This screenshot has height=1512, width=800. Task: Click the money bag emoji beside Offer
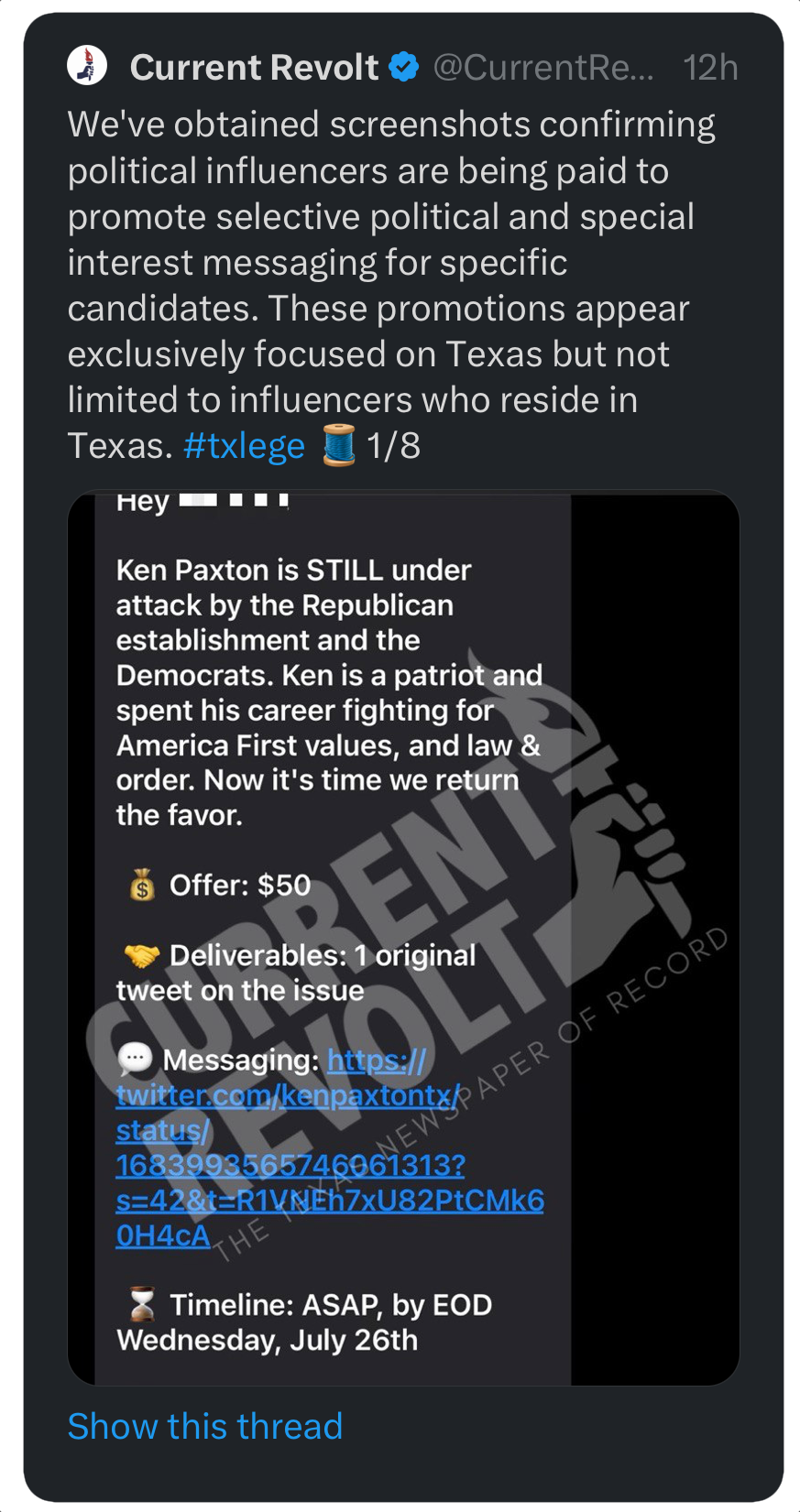[142, 886]
